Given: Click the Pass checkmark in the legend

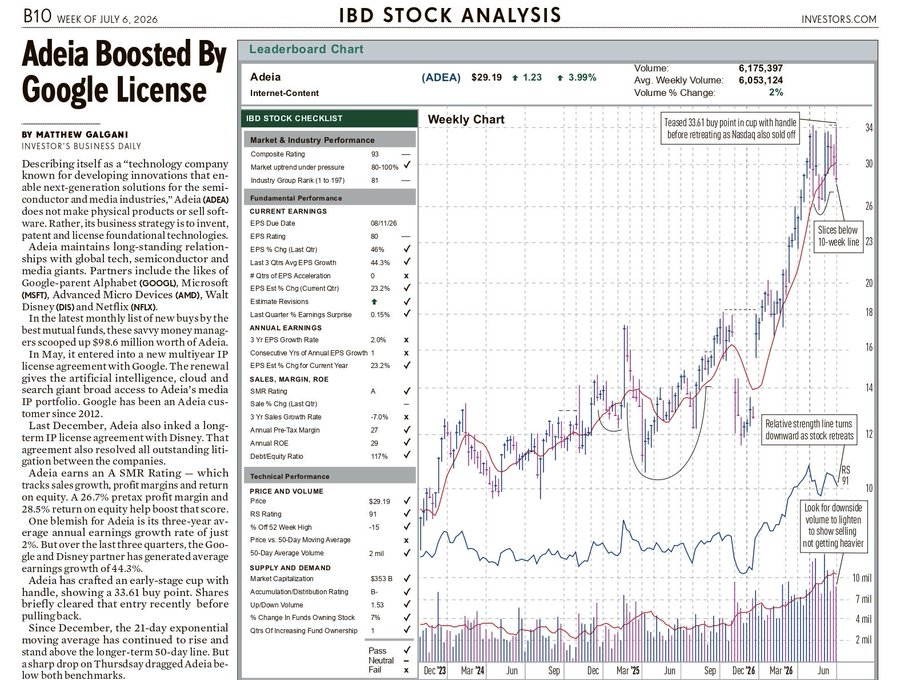Looking at the screenshot, I should pyautogui.click(x=407, y=650).
